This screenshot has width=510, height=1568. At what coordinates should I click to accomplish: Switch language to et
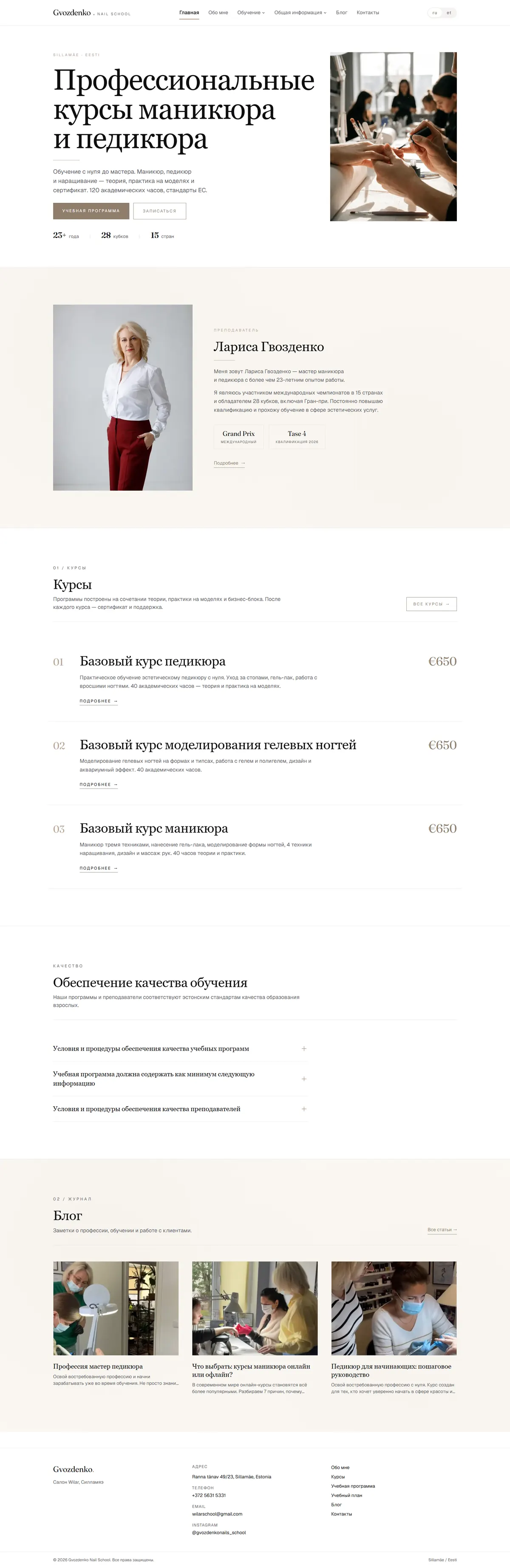click(x=449, y=13)
